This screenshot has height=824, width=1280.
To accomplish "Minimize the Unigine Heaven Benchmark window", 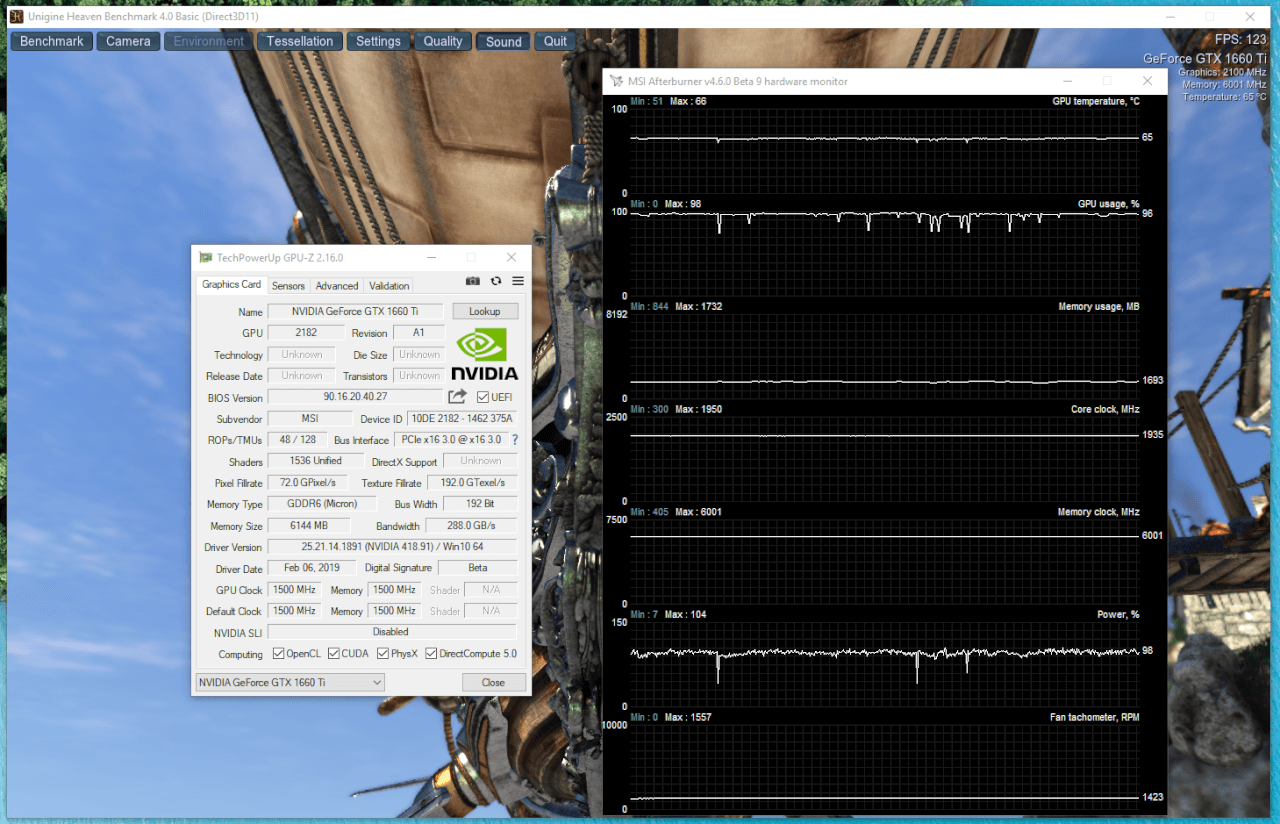I will click(x=1169, y=16).
